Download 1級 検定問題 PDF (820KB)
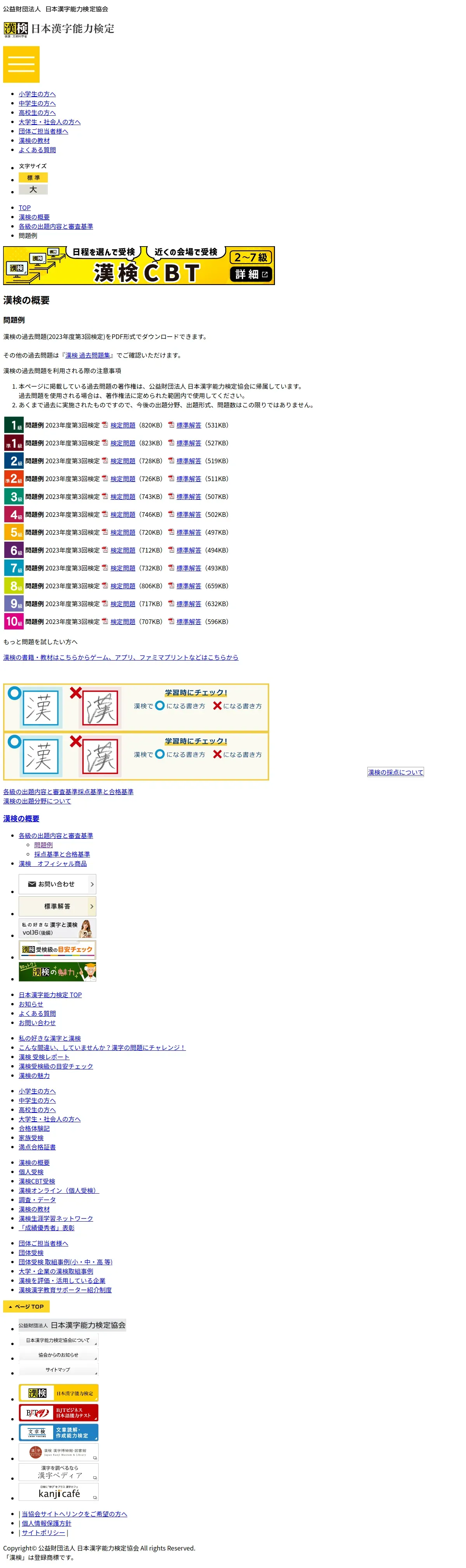Image resolution: width=466 pixels, height=1568 pixels. [x=123, y=426]
